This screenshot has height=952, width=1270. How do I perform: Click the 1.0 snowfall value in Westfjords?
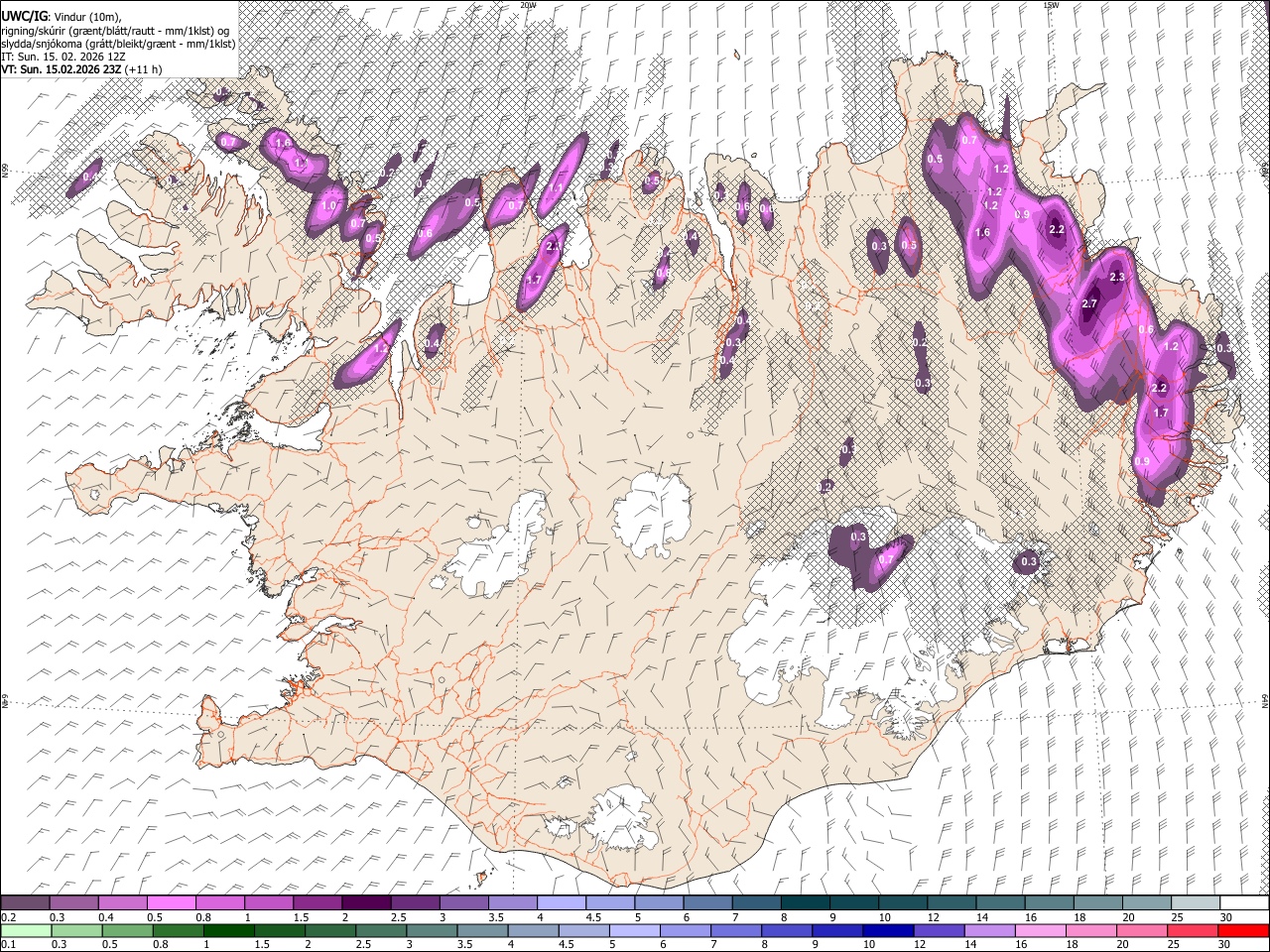coord(330,205)
